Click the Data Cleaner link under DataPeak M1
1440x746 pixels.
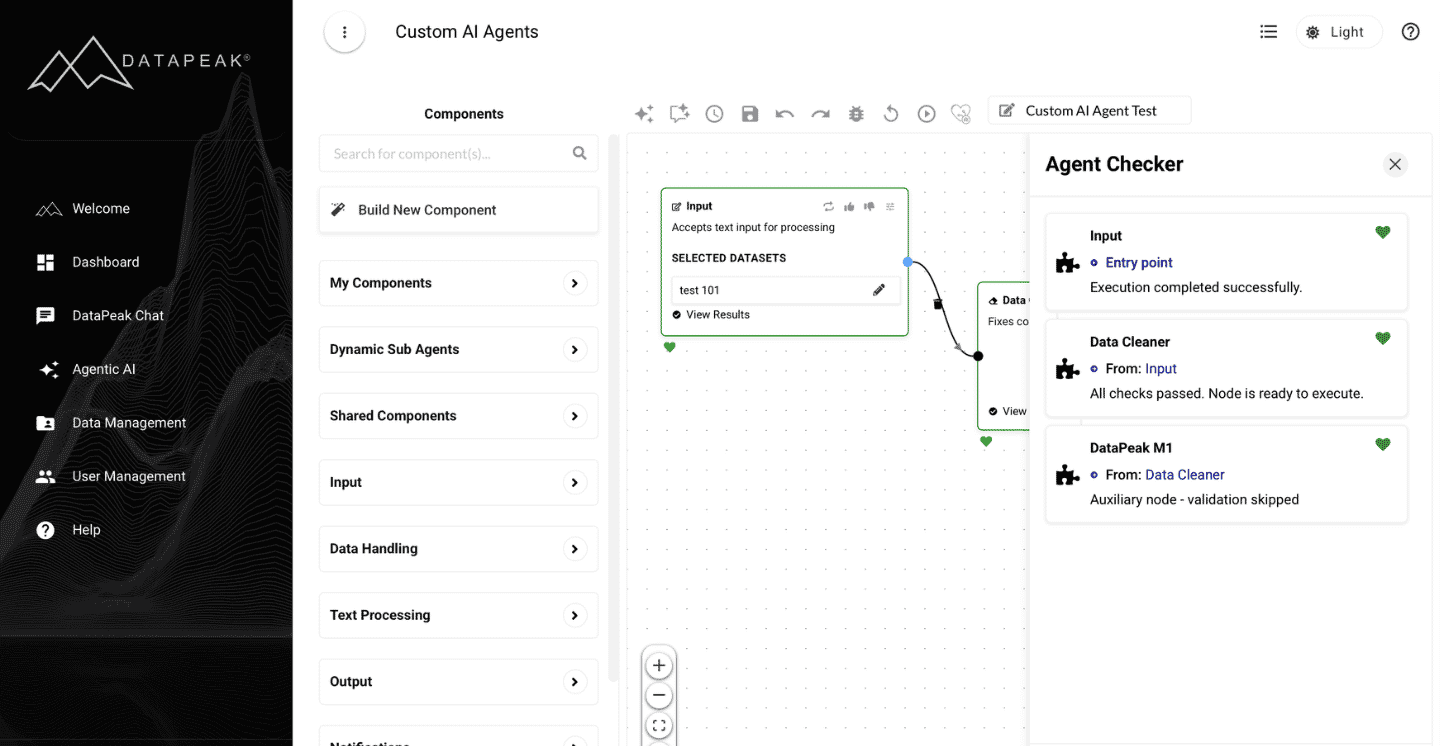(x=1185, y=475)
